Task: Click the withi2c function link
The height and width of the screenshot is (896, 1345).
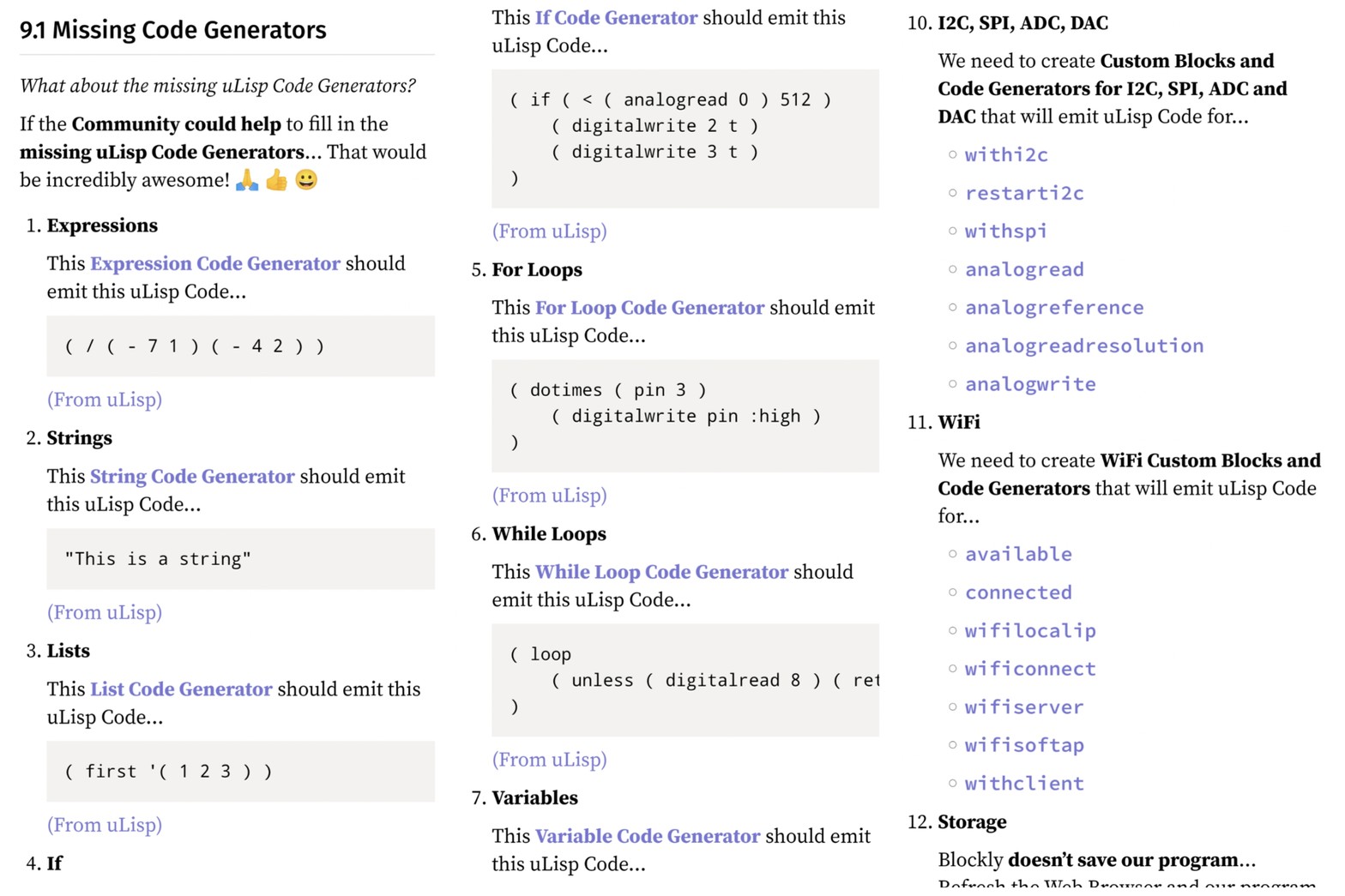Action: (x=1006, y=155)
